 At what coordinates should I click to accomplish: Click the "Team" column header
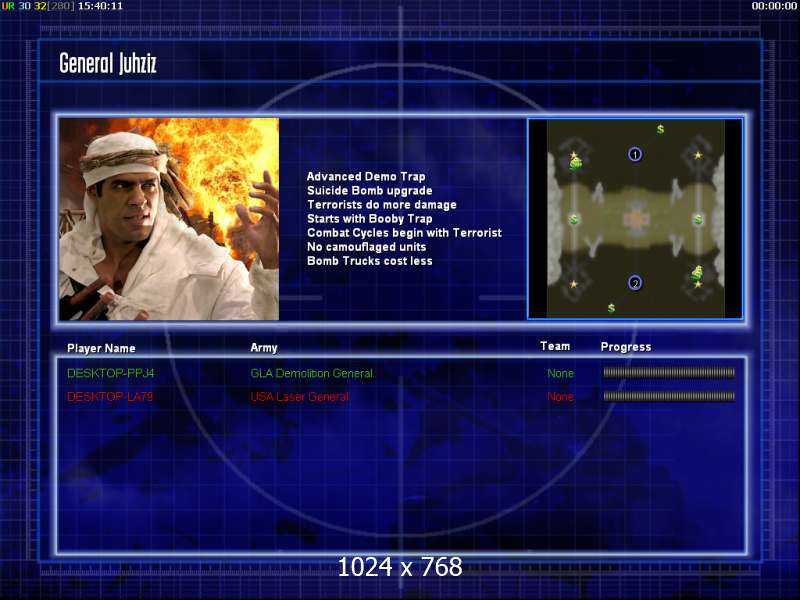point(555,346)
